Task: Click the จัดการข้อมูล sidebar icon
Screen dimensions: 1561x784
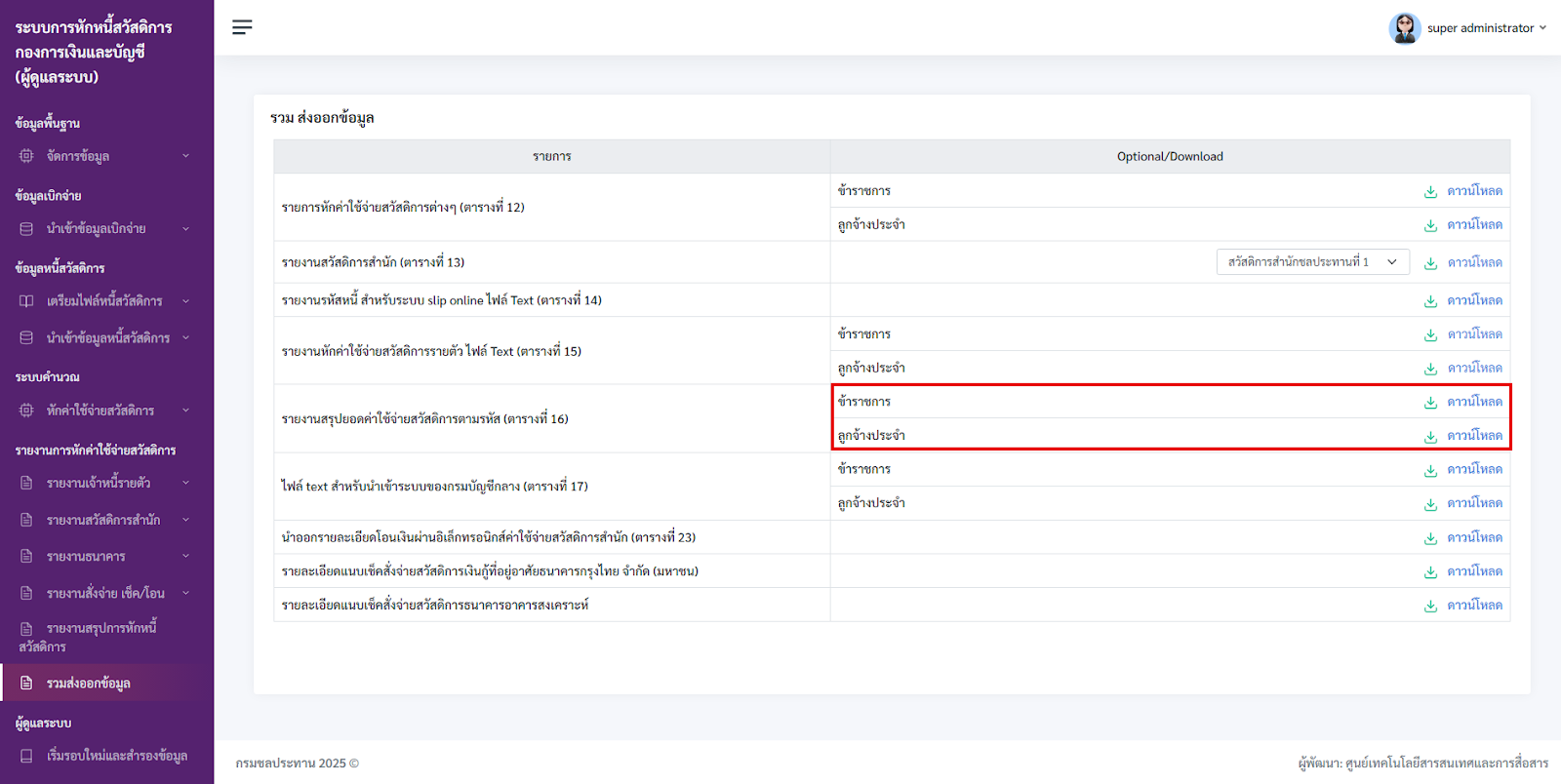Action: [x=26, y=156]
